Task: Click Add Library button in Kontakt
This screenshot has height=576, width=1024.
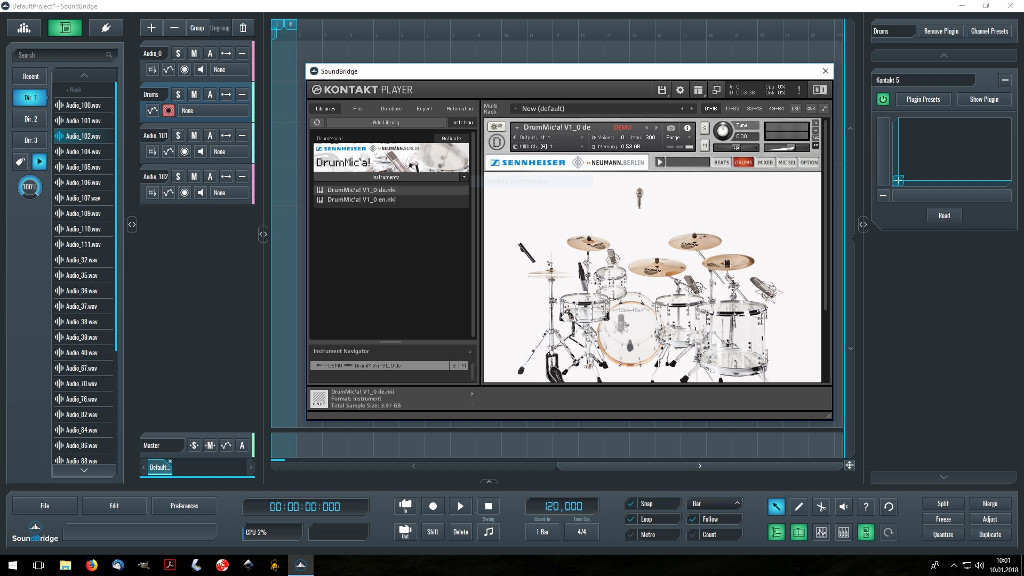Action: (x=386, y=122)
